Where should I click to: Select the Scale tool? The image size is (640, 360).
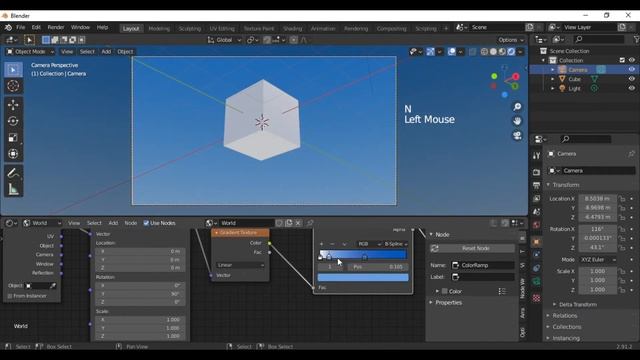coord(13,138)
